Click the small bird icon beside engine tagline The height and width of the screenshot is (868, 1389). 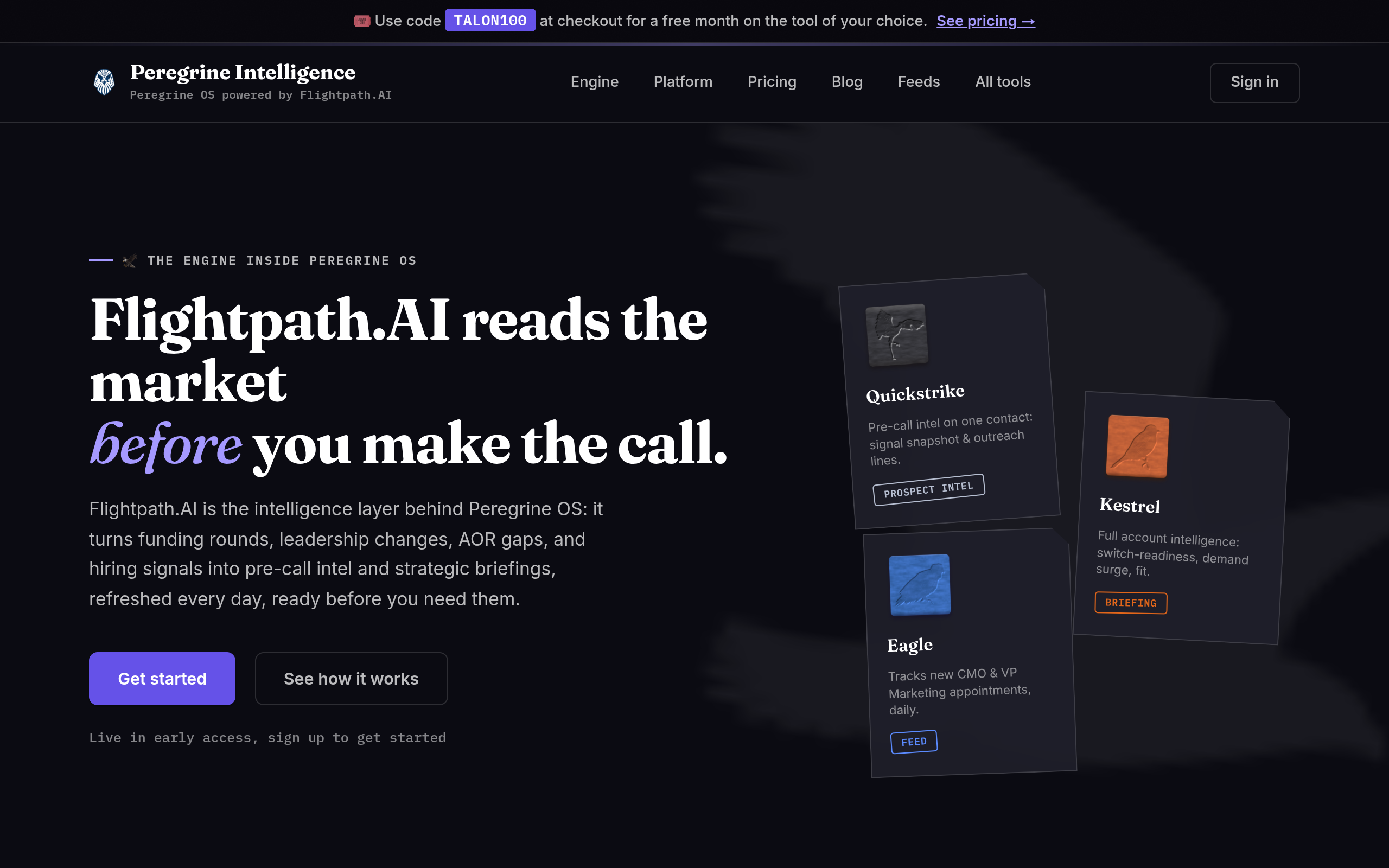[x=129, y=261]
